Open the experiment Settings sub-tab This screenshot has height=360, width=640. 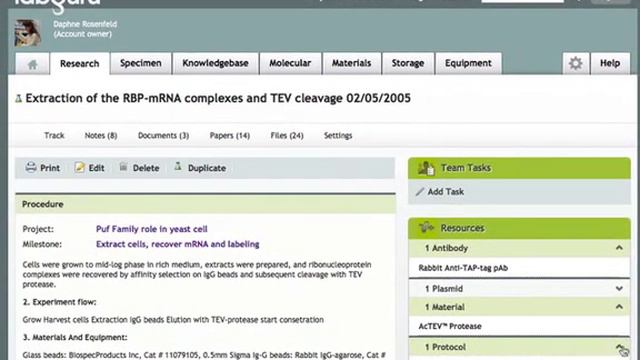[338, 136]
